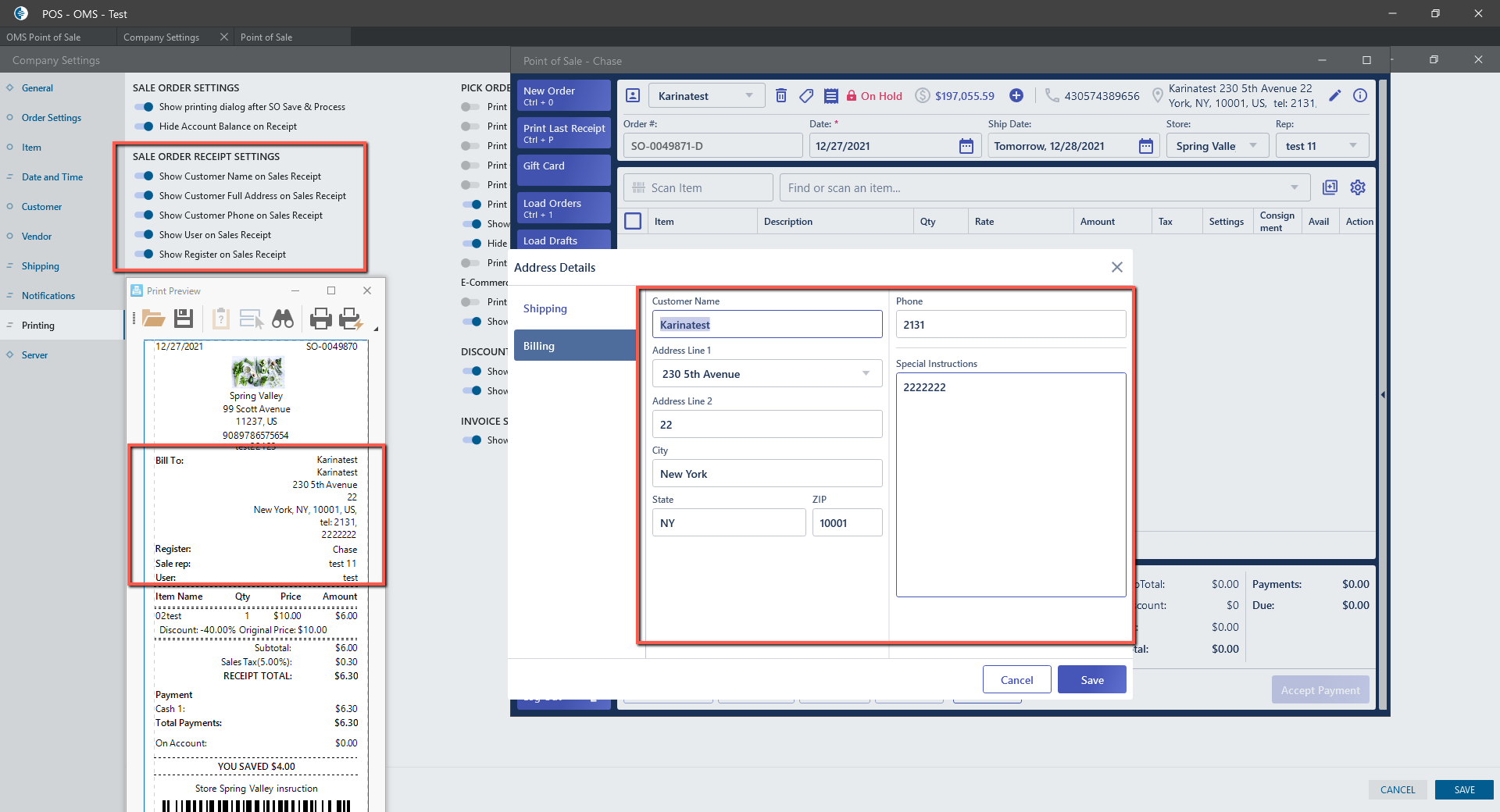Viewport: 1500px width, 812px height.
Task: Click the Phone field in Address Details
Action: pos(1011,325)
